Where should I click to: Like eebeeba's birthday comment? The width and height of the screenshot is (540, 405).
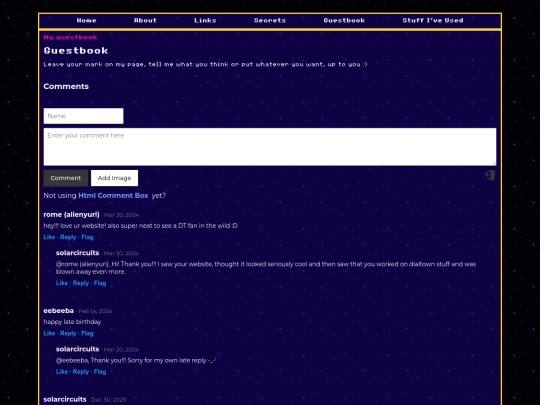click(x=49, y=333)
